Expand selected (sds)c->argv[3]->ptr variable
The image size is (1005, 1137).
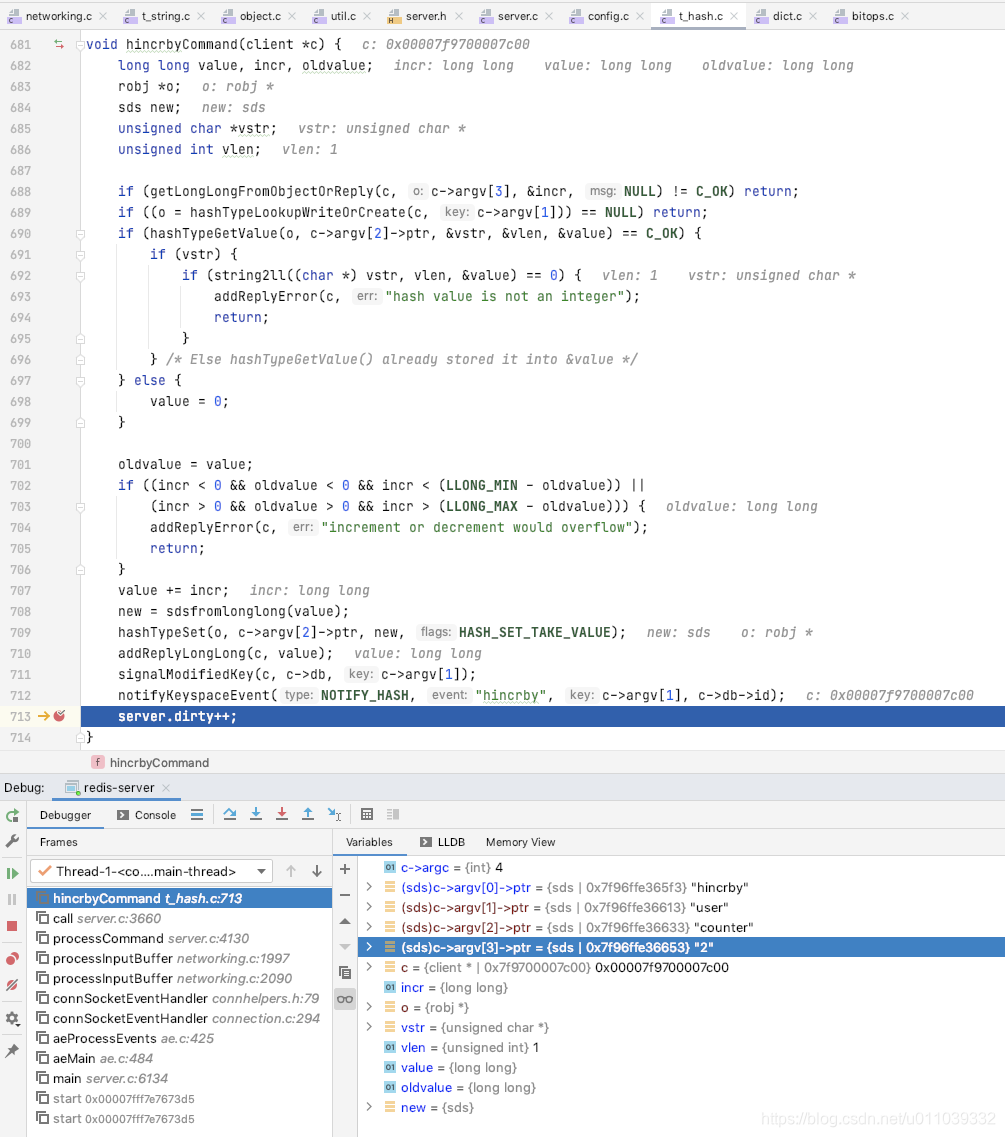369,946
